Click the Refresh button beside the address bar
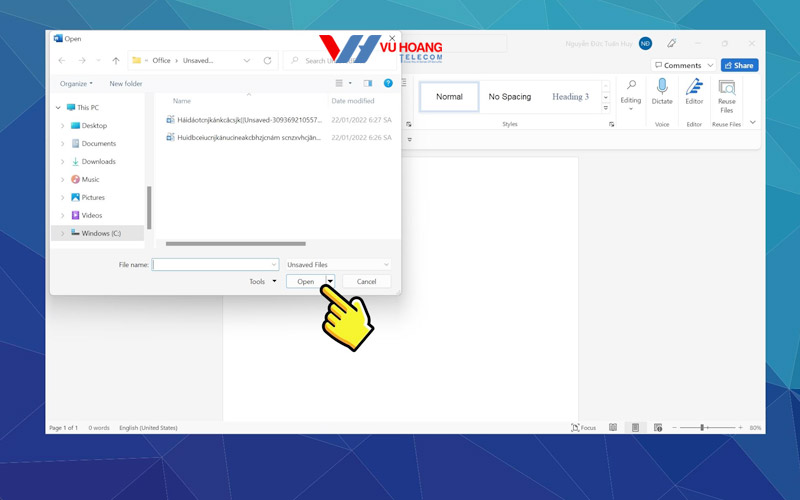This screenshot has height=500, width=800. (x=267, y=60)
